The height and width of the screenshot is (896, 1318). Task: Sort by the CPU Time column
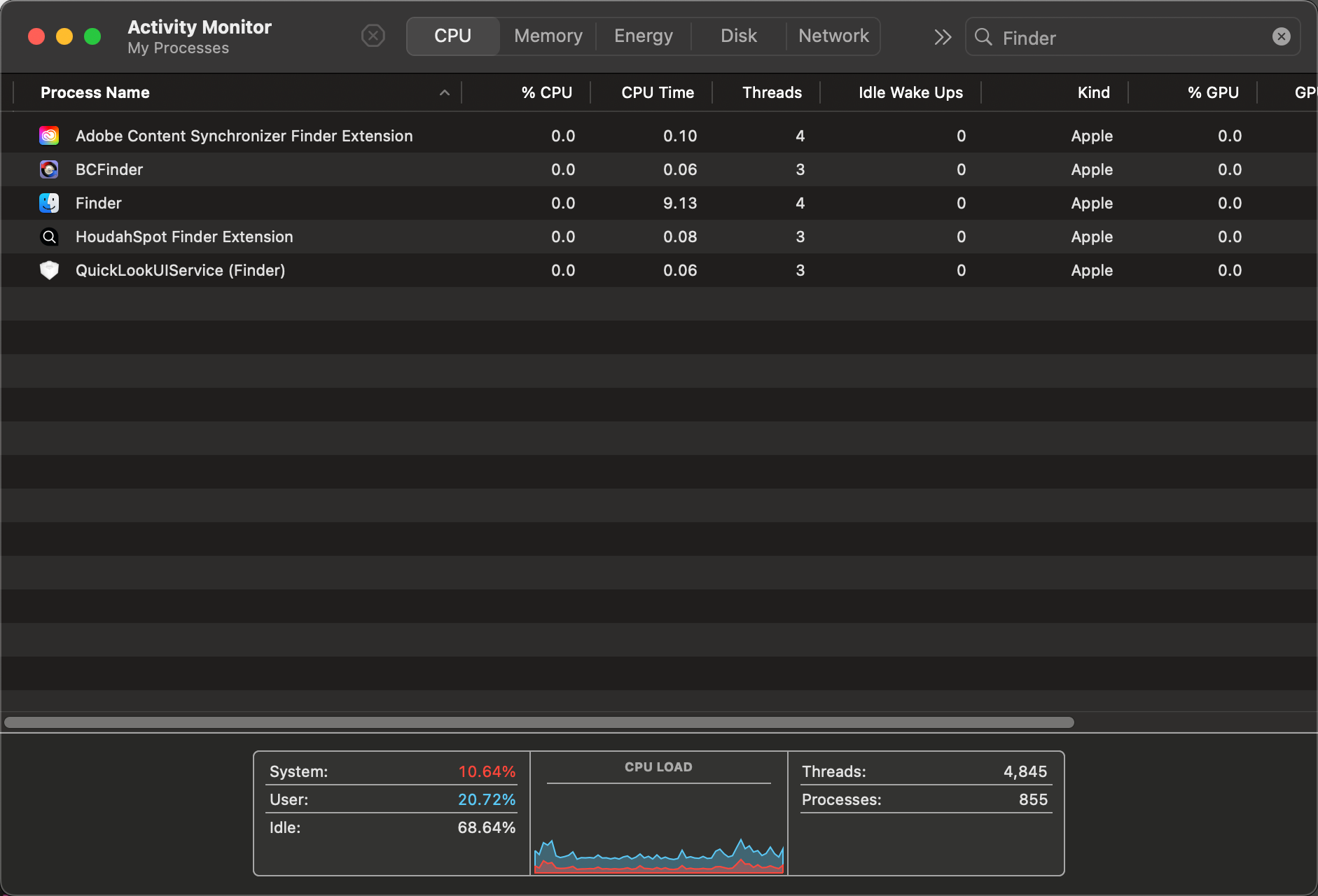[657, 92]
